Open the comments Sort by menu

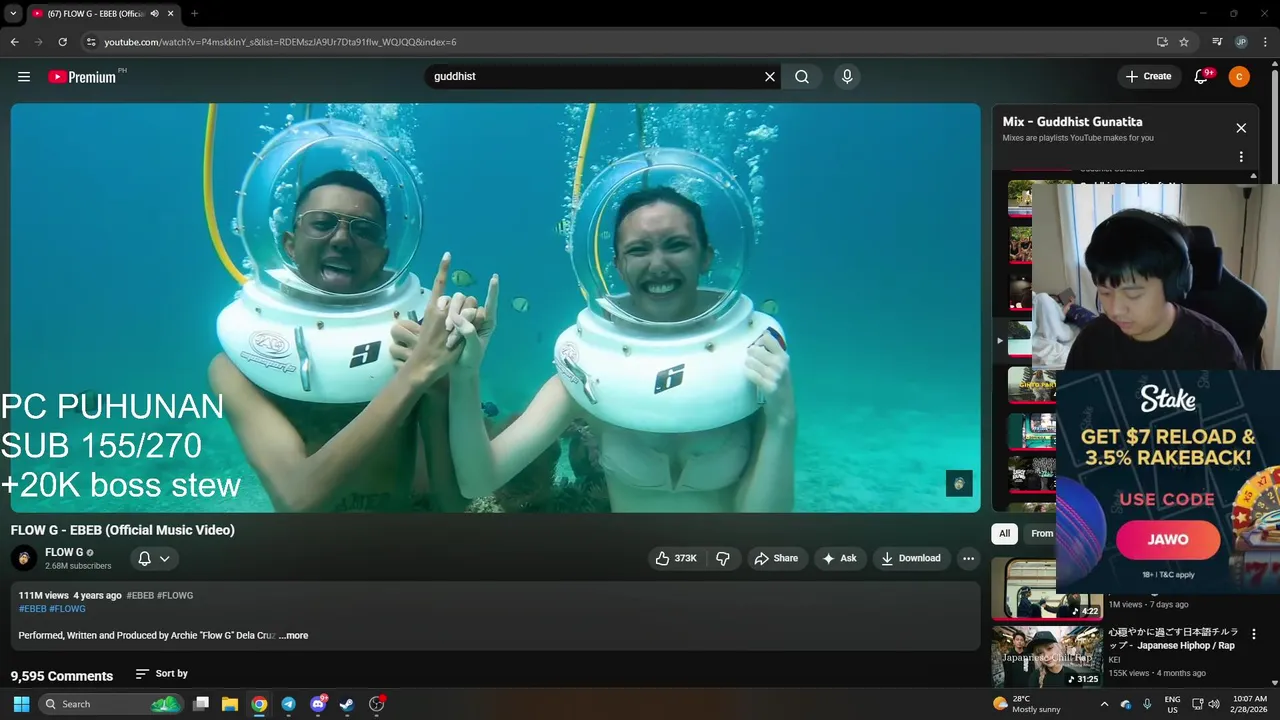162,674
